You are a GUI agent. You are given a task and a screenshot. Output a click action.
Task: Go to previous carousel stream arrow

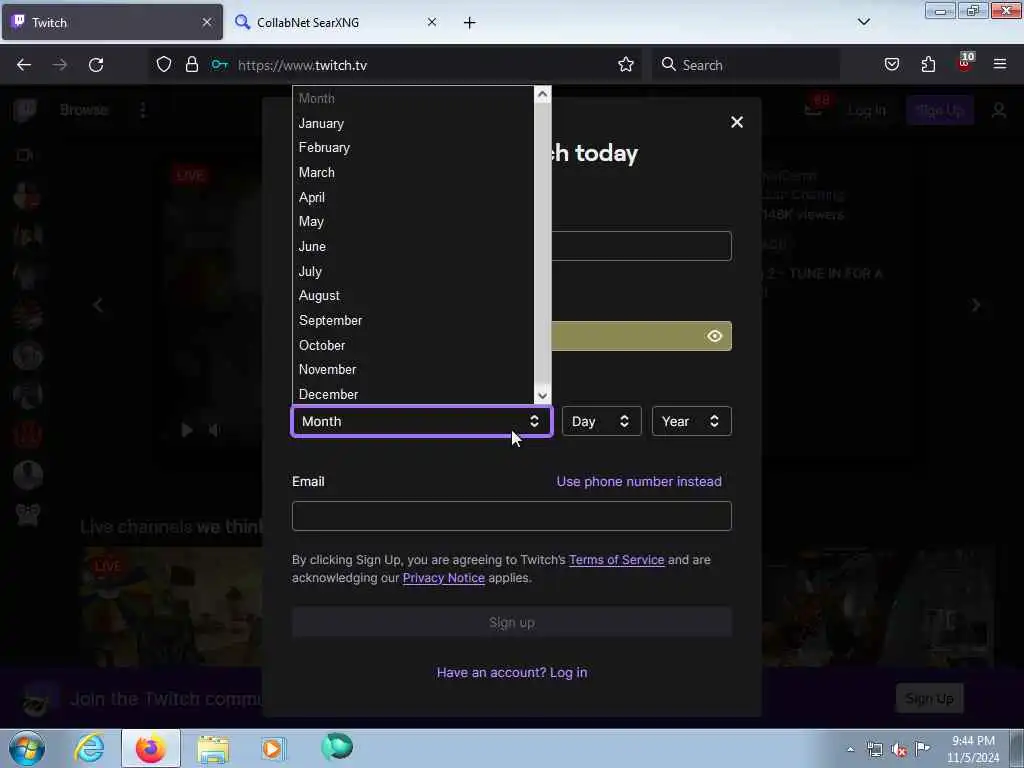coord(98,305)
